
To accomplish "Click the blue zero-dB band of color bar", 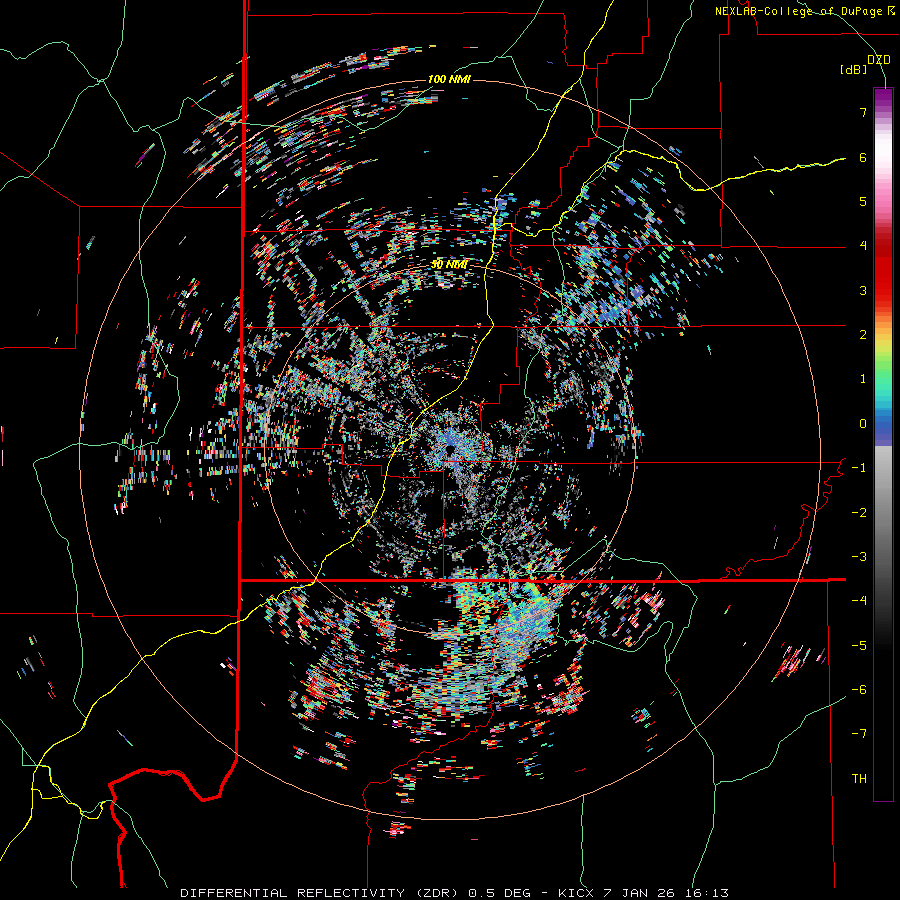I will [883, 428].
